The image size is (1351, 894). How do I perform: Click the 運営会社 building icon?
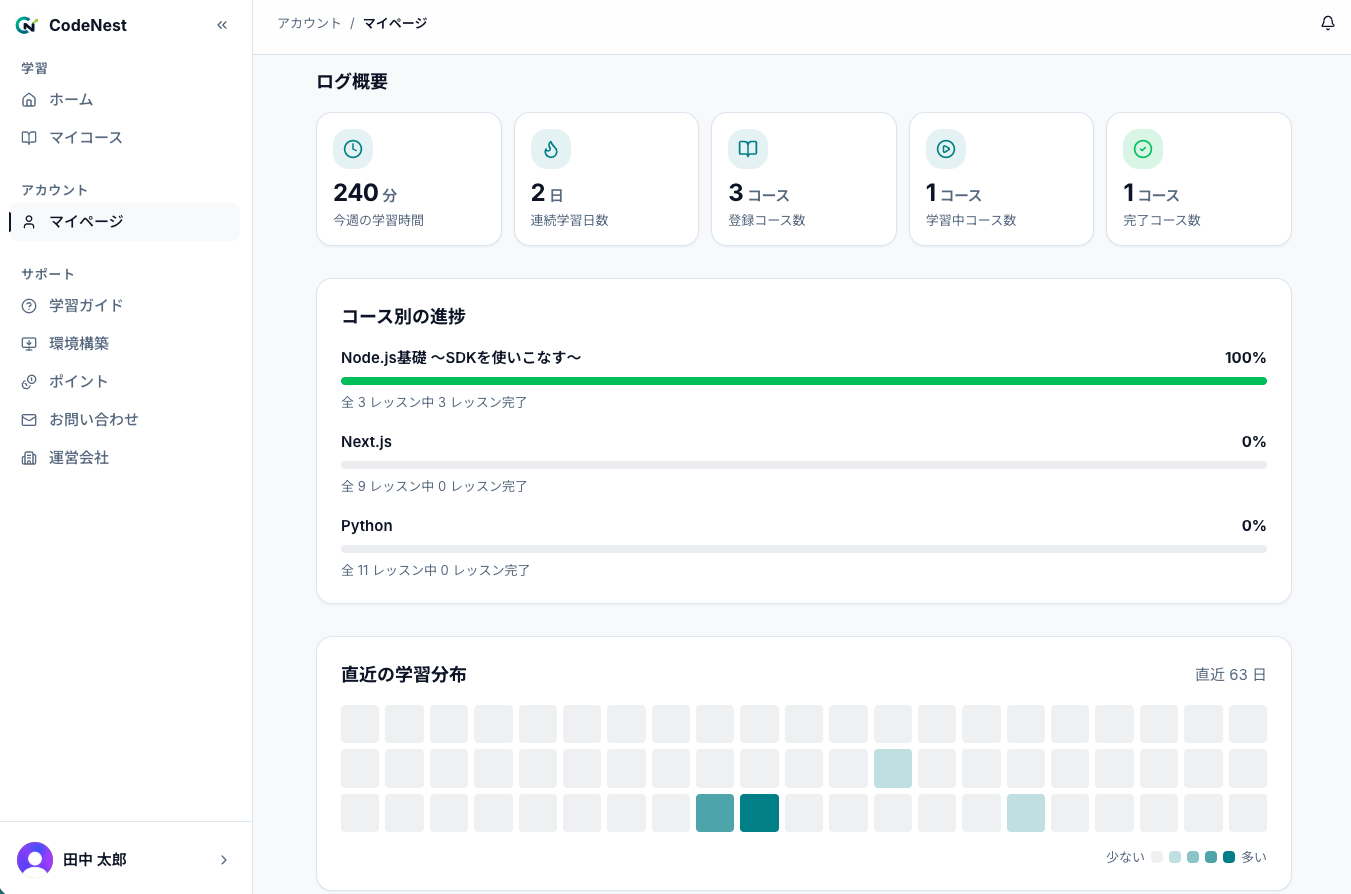pyautogui.click(x=29, y=458)
